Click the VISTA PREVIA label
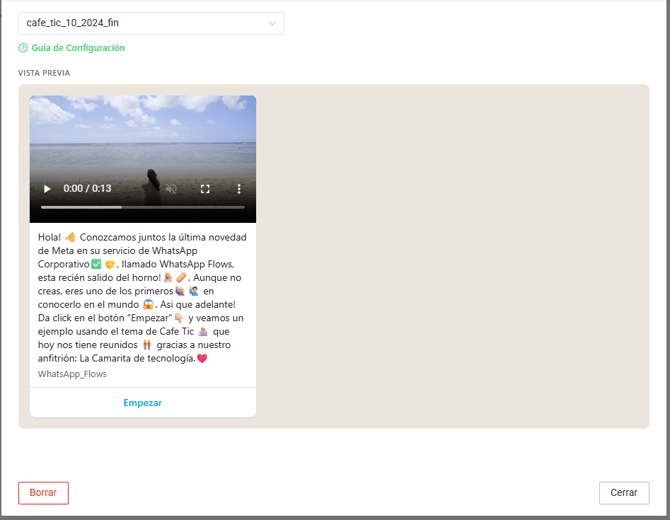 pyautogui.click(x=44, y=73)
